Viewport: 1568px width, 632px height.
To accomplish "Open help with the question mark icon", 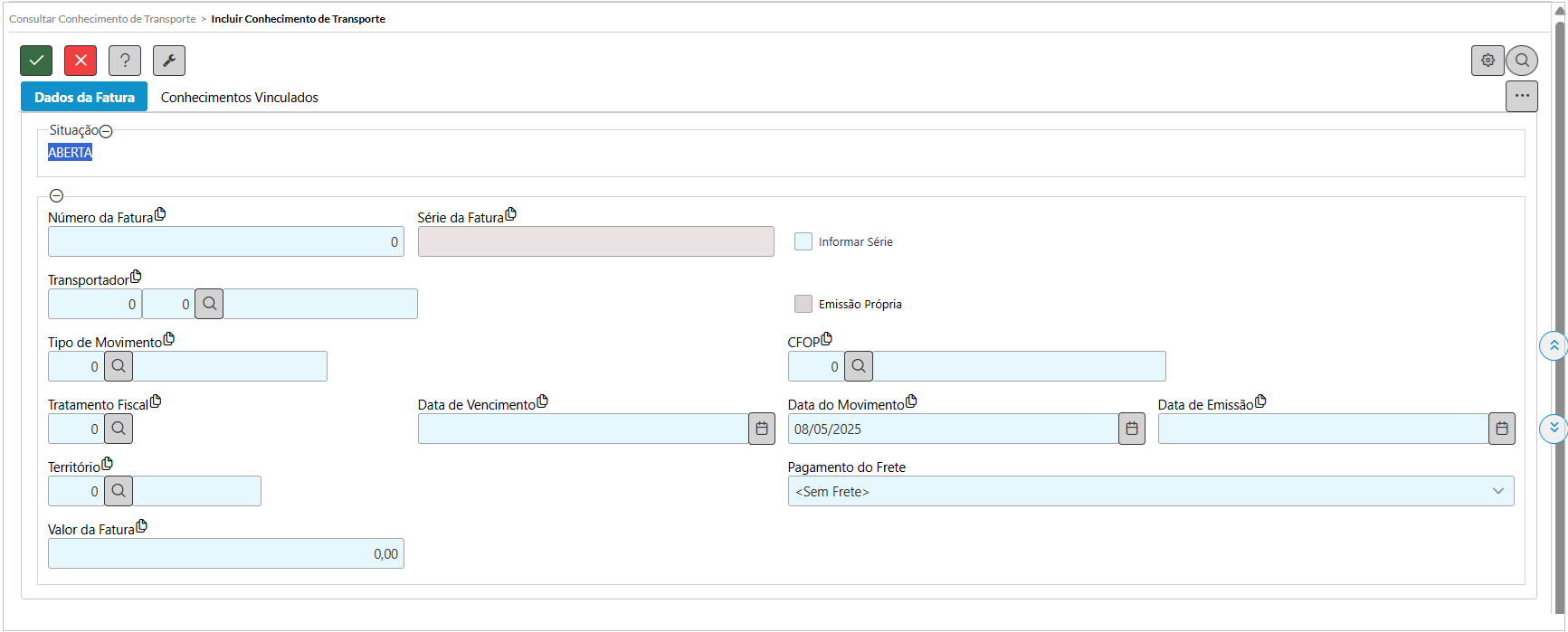I will [125, 61].
